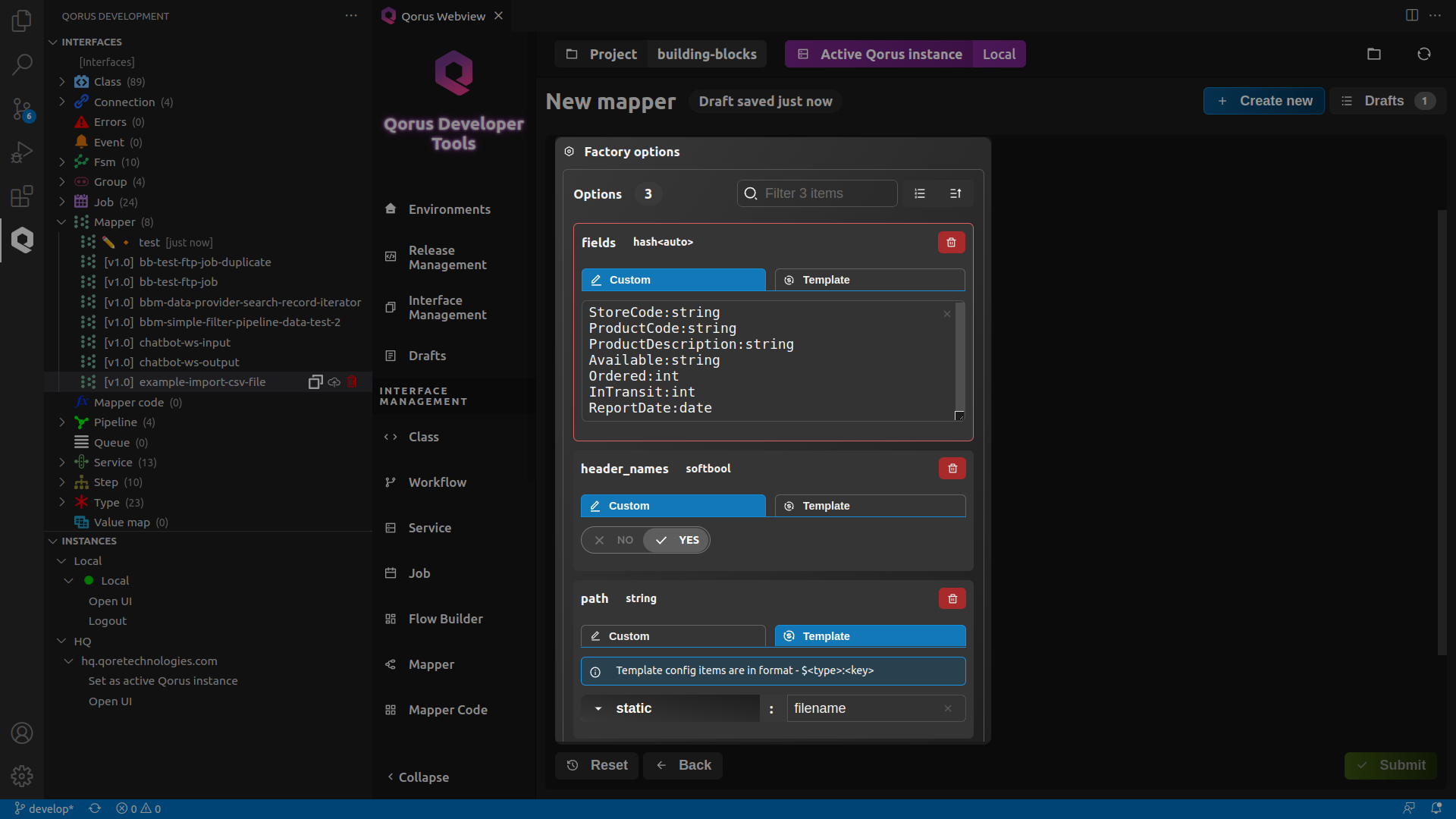The image size is (1456, 819).
Task: Set header_names to YES
Action: click(x=676, y=540)
